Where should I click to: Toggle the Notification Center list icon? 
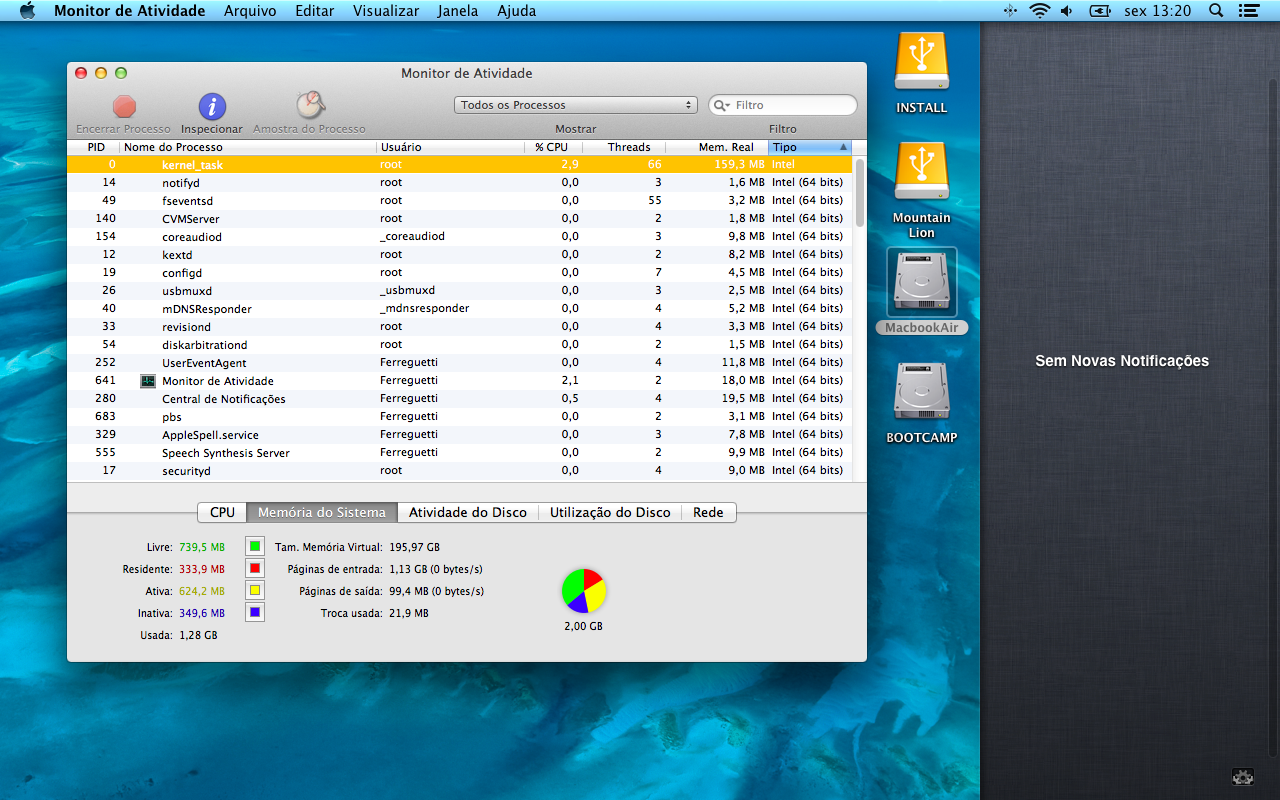click(1248, 11)
